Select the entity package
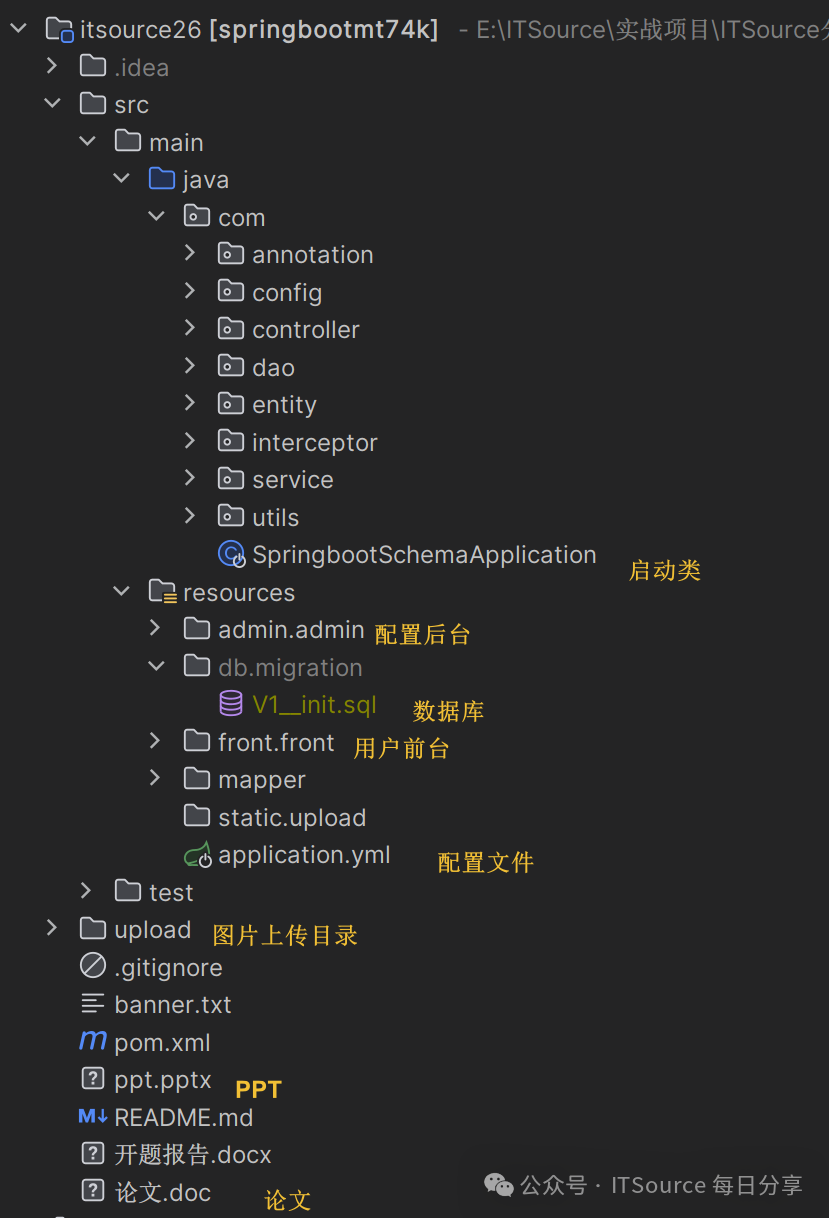 click(x=284, y=404)
